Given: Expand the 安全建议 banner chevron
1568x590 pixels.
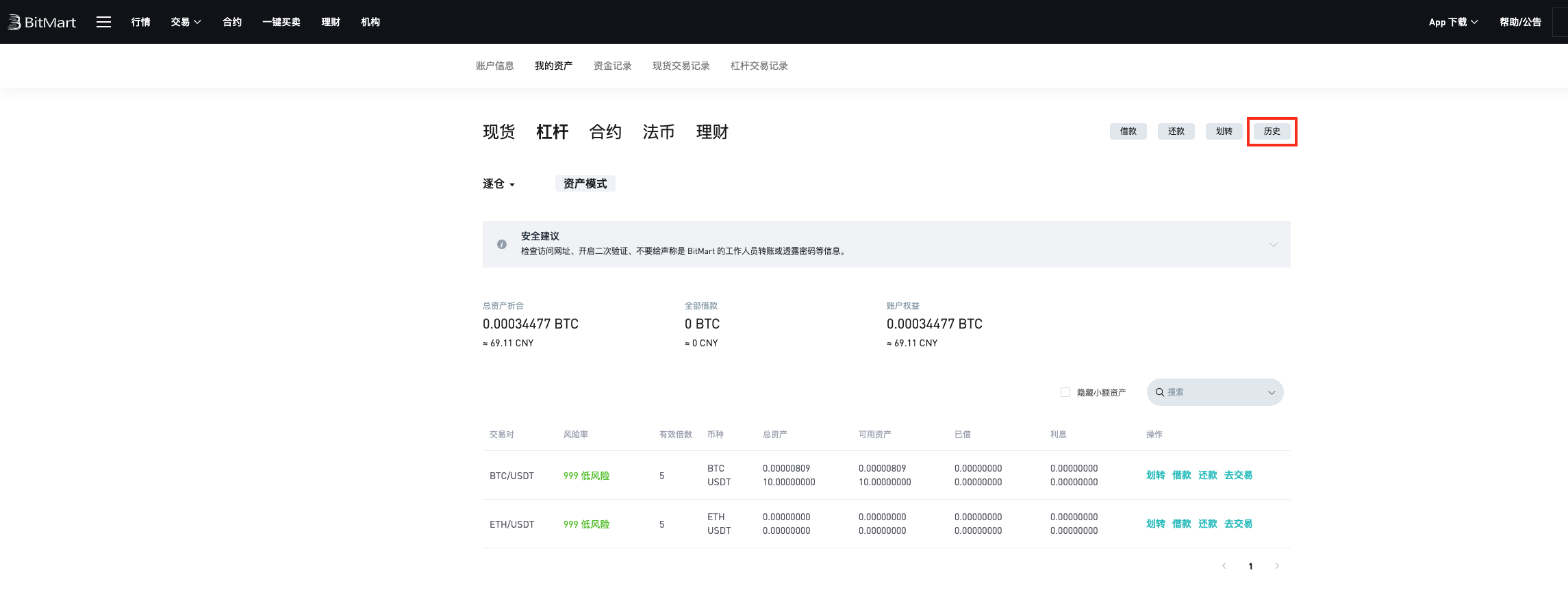Looking at the screenshot, I should coord(1273,244).
